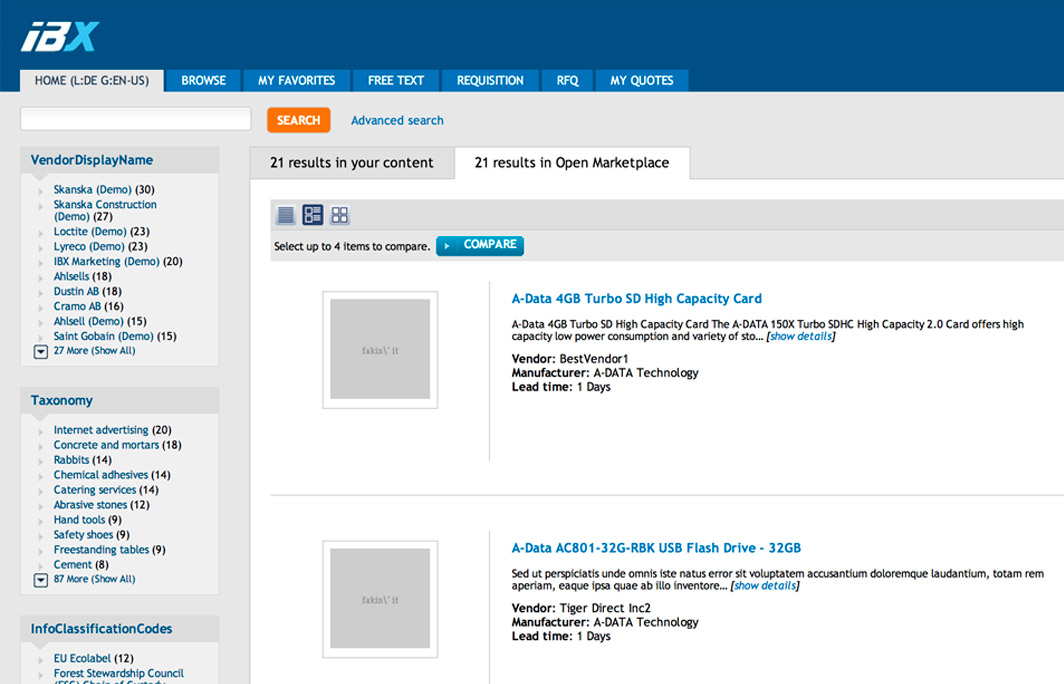
Task: Open the Requisition tab
Action: pyautogui.click(x=490, y=81)
